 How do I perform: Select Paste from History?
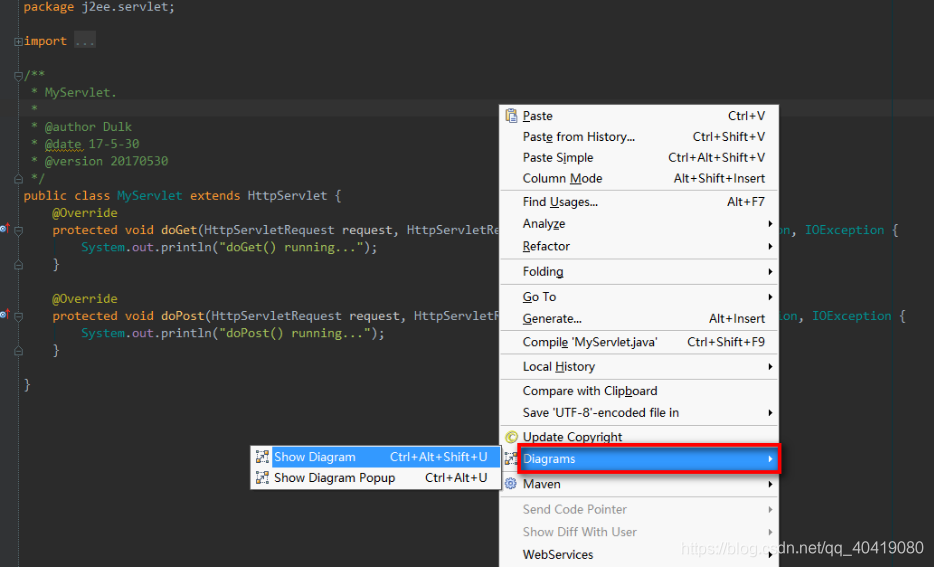pyautogui.click(x=639, y=137)
